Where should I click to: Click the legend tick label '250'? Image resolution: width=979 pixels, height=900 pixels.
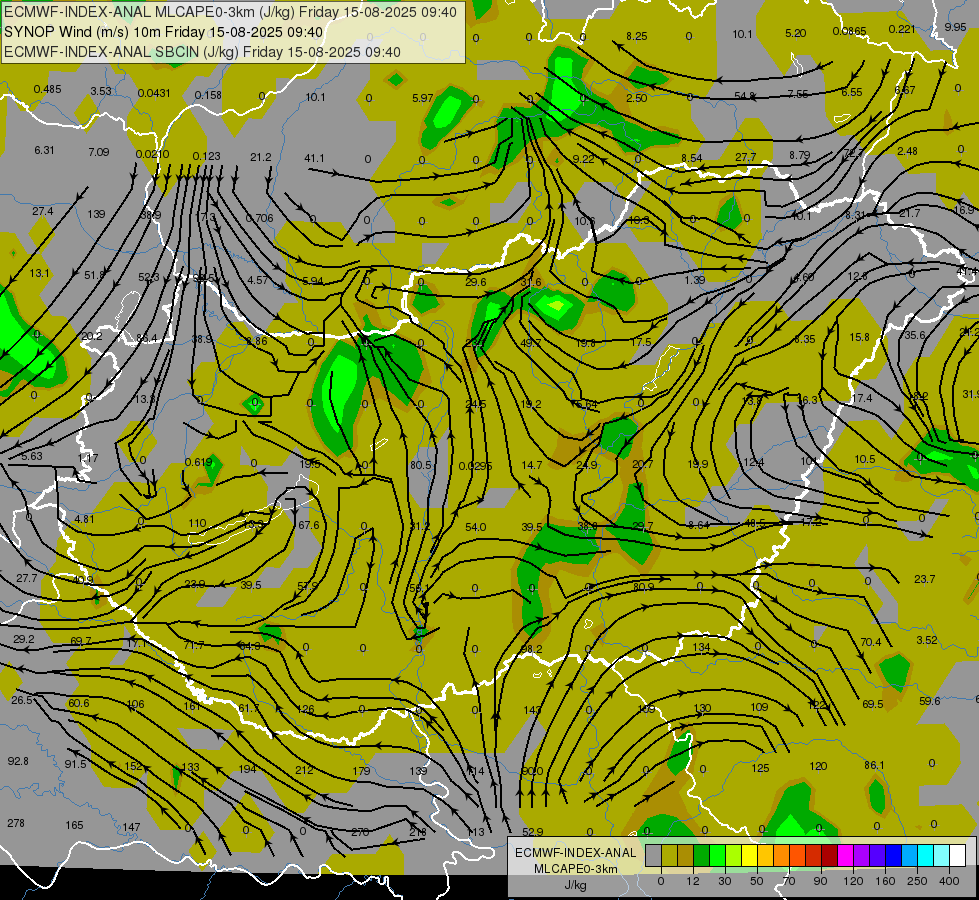[x=917, y=882]
